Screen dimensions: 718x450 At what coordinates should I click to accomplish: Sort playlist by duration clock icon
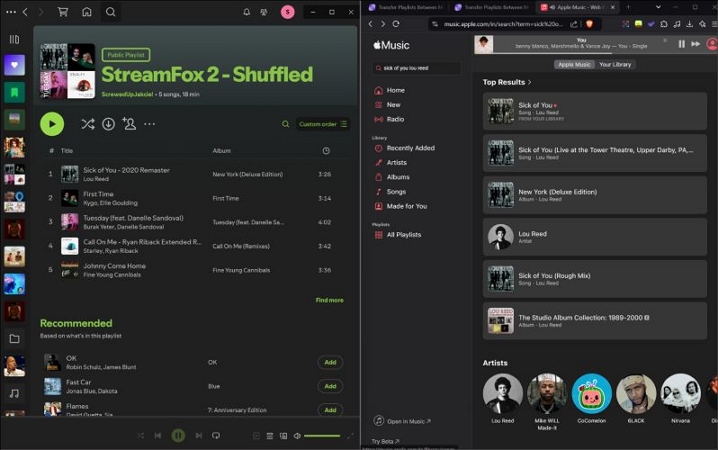[326, 151]
